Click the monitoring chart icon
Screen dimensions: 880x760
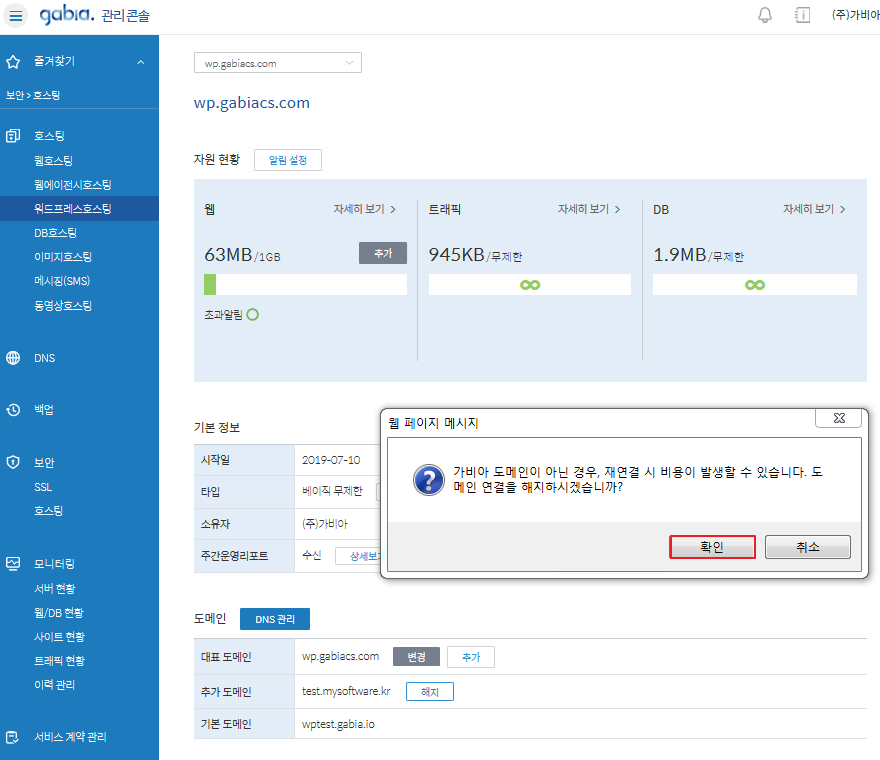click(x=13, y=564)
